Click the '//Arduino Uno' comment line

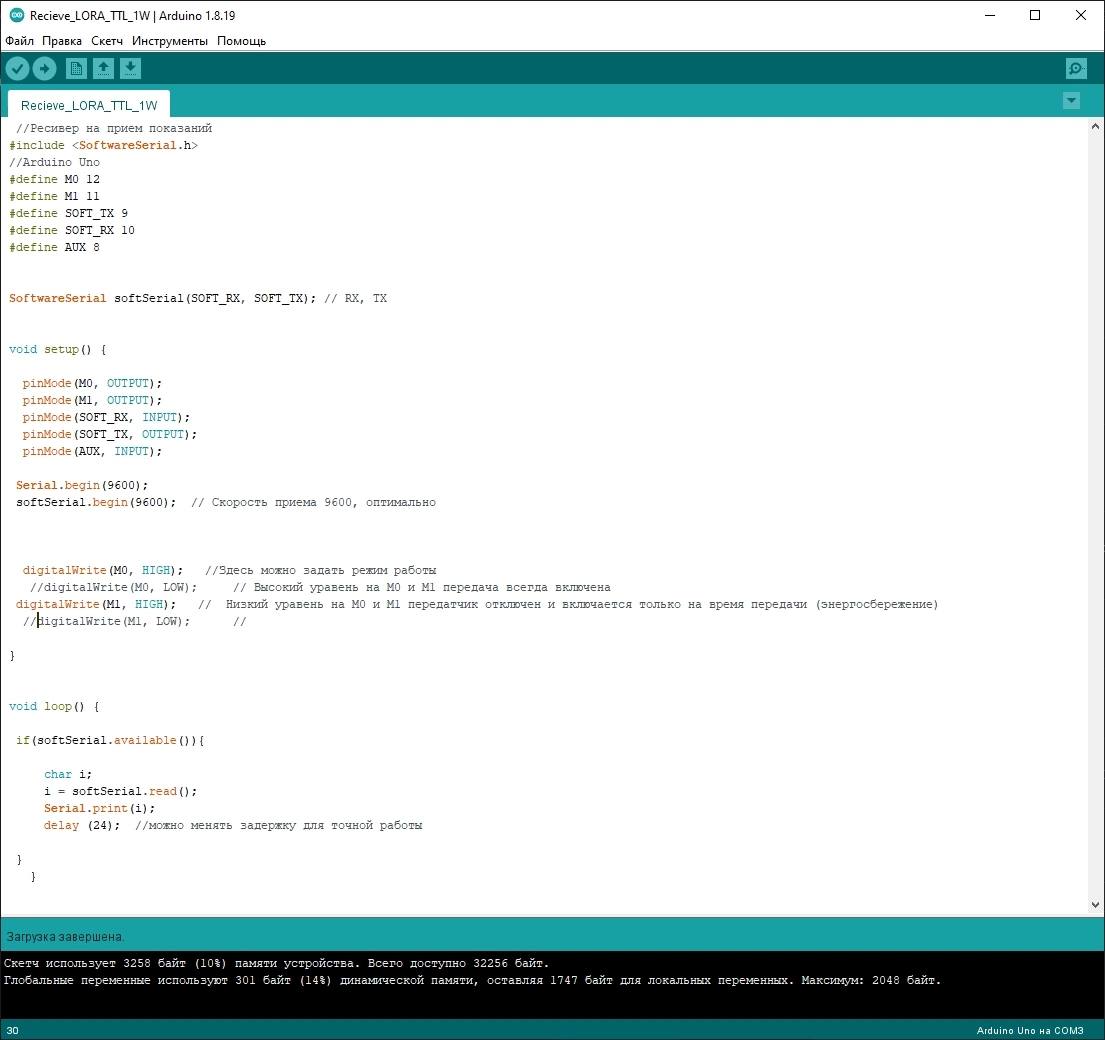pos(54,162)
